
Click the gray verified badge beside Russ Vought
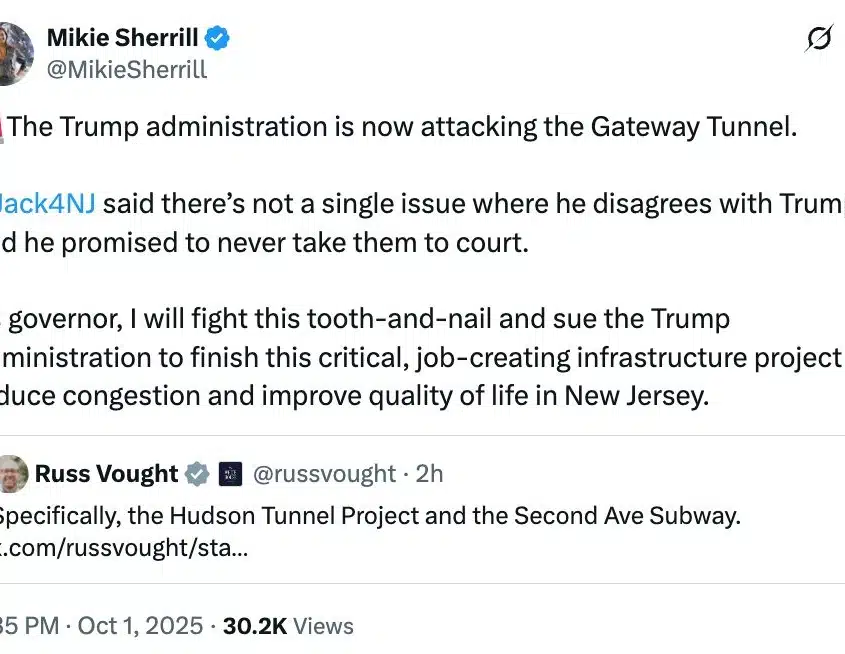click(197, 473)
